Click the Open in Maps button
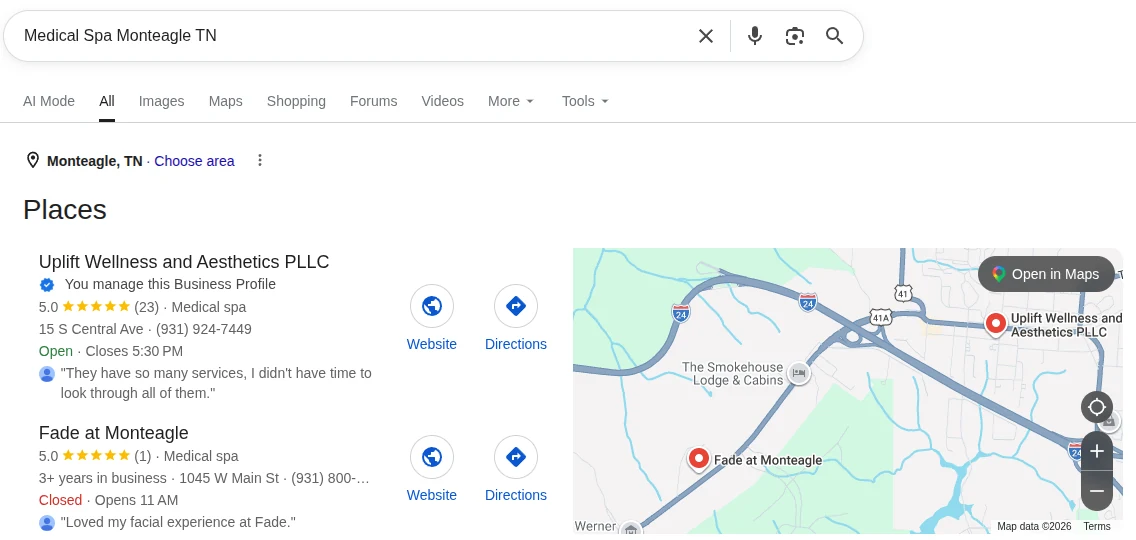The width and height of the screenshot is (1136, 540). coord(1046,274)
